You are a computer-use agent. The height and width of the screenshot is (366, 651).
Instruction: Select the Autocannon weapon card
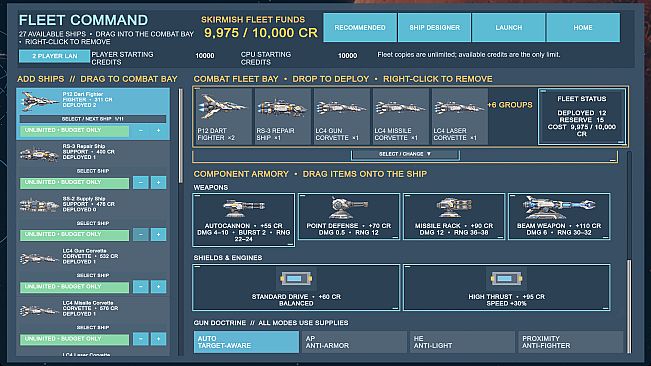(244, 220)
